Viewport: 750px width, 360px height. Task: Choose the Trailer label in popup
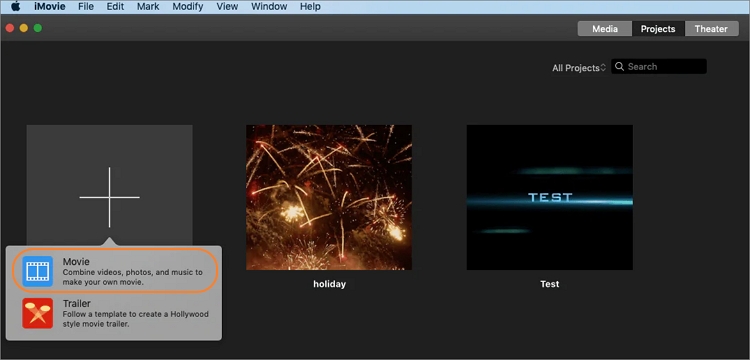(x=77, y=304)
